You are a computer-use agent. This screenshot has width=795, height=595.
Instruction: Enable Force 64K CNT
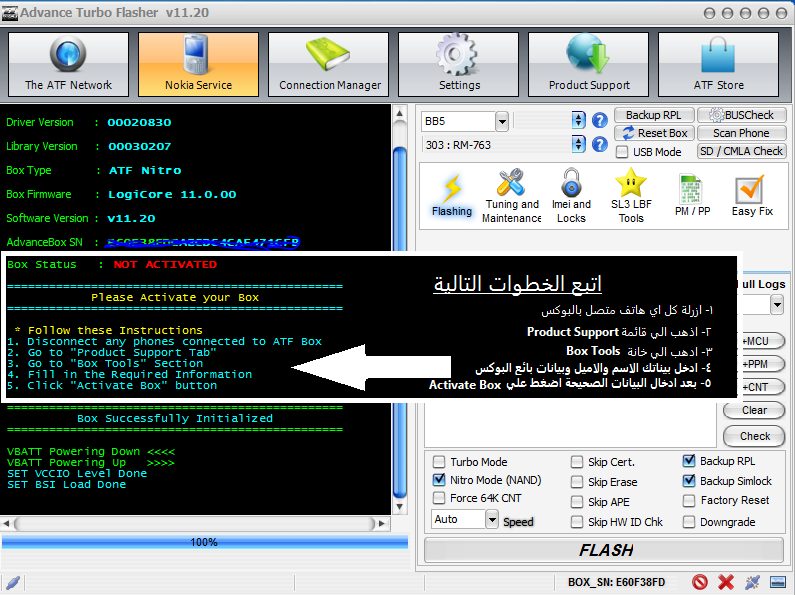(x=439, y=498)
